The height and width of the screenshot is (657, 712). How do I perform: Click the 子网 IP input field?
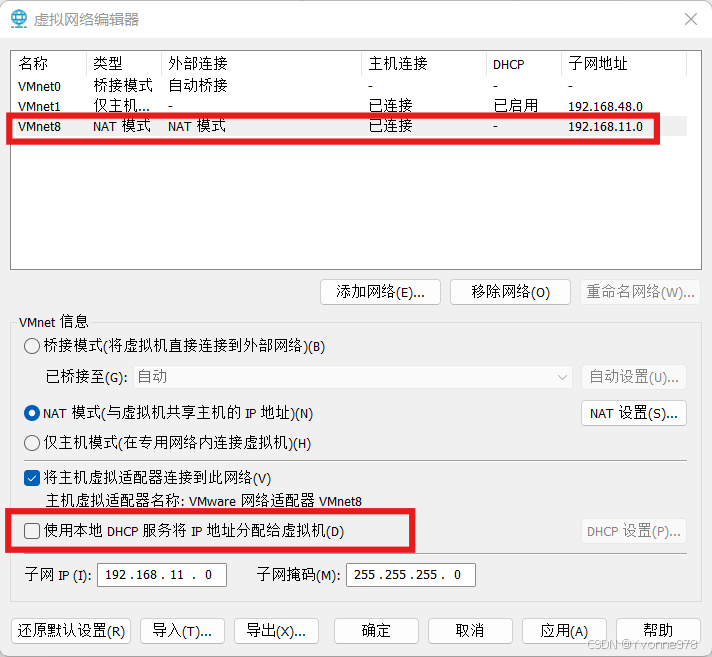(162, 575)
